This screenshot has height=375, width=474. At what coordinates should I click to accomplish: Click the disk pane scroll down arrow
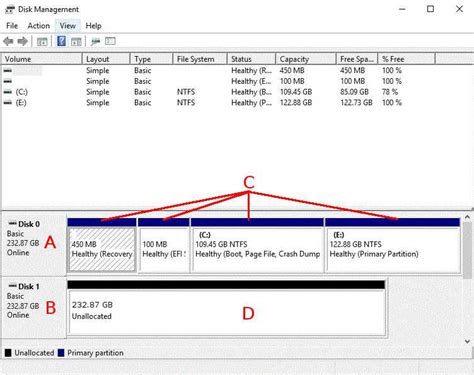click(x=467, y=341)
